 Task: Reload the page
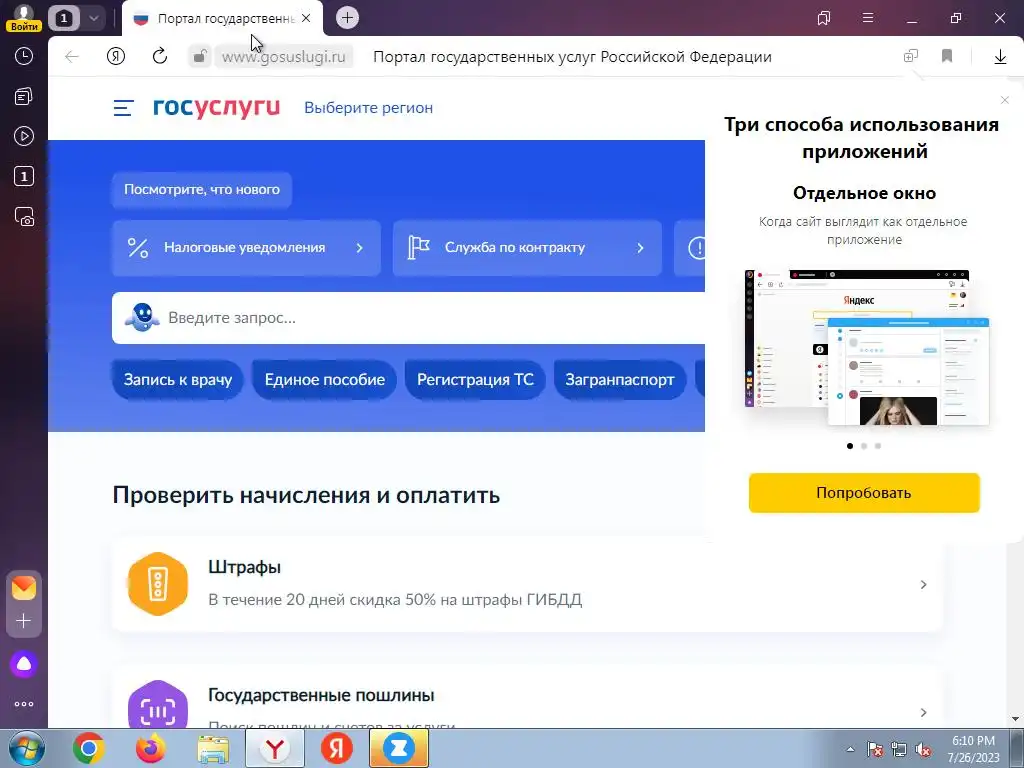[160, 57]
